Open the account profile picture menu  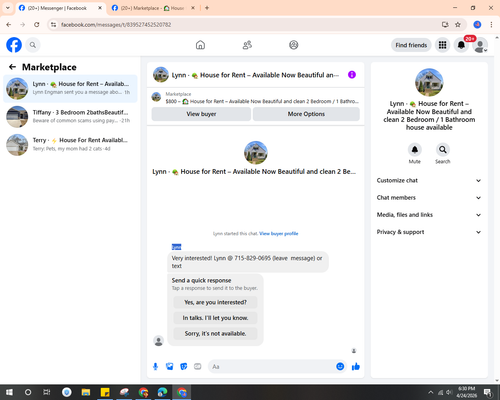pos(480,45)
